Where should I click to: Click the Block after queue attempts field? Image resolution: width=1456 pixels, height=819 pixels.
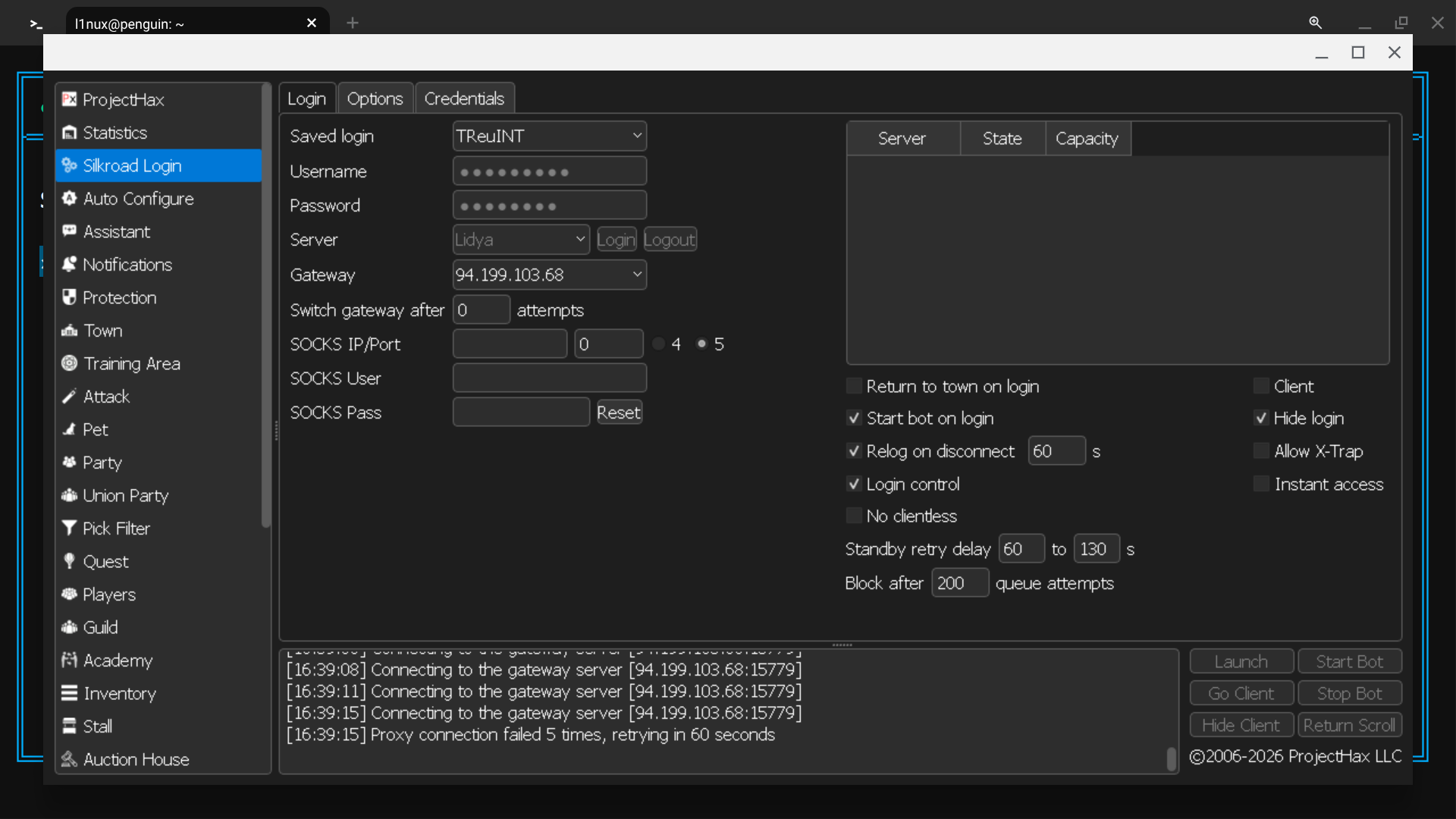click(960, 583)
